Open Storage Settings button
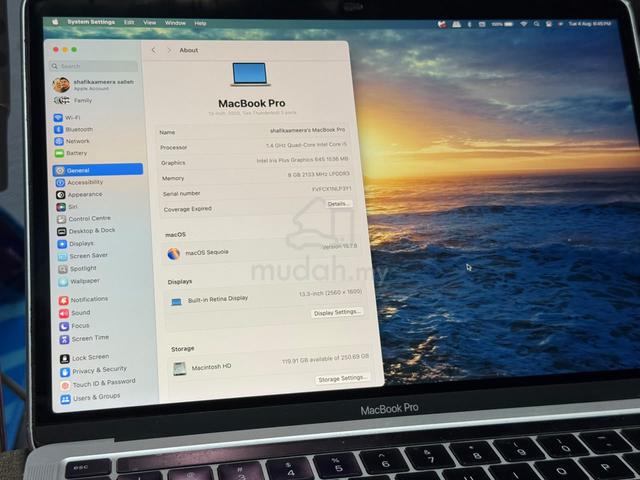 (342, 379)
